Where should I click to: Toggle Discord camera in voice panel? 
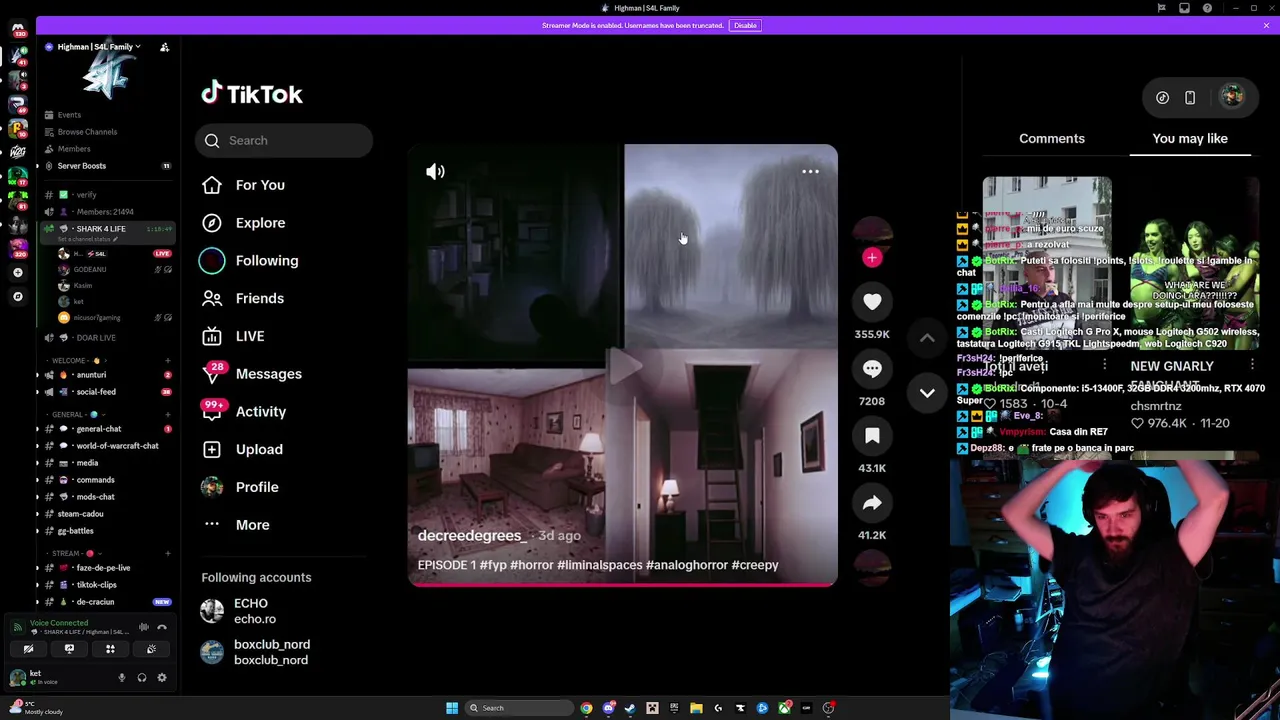click(28, 650)
